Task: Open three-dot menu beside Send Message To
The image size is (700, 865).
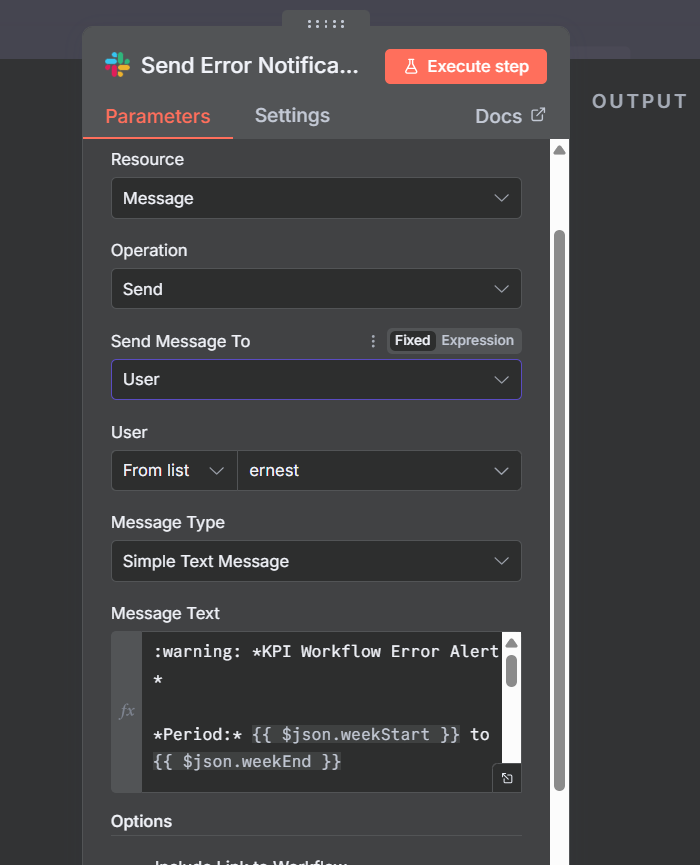Action: tap(373, 341)
